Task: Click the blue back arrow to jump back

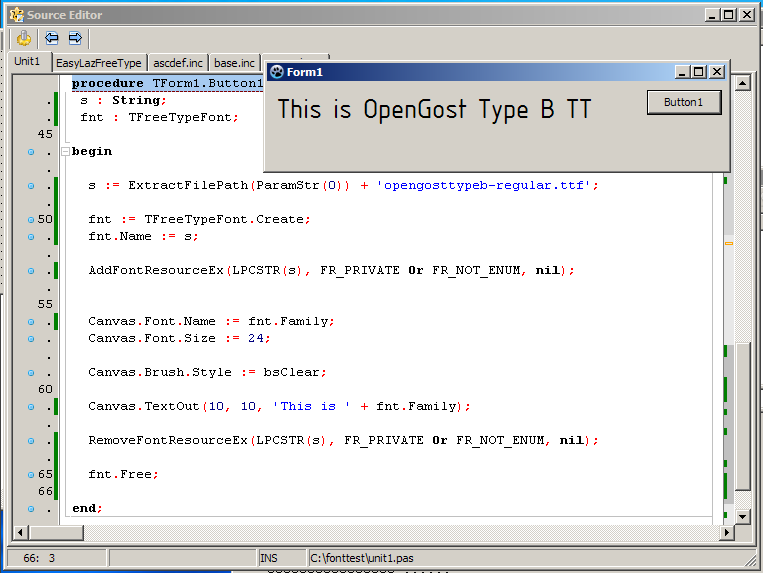Action: pyautogui.click(x=51, y=39)
